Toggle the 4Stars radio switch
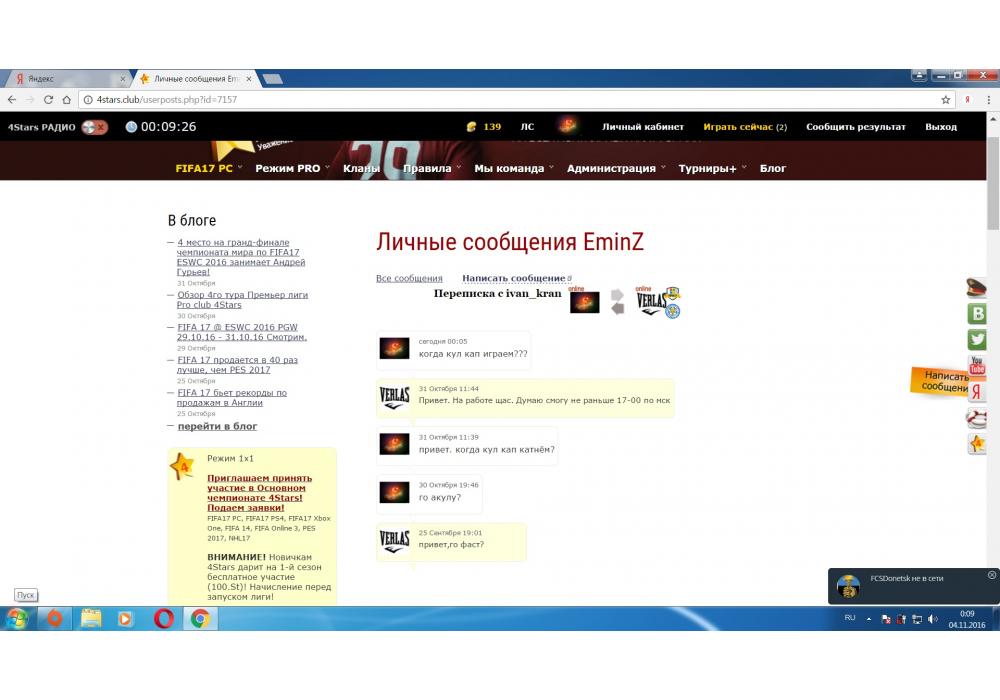The width and height of the screenshot is (1000, 700). [x=95, y=127]
